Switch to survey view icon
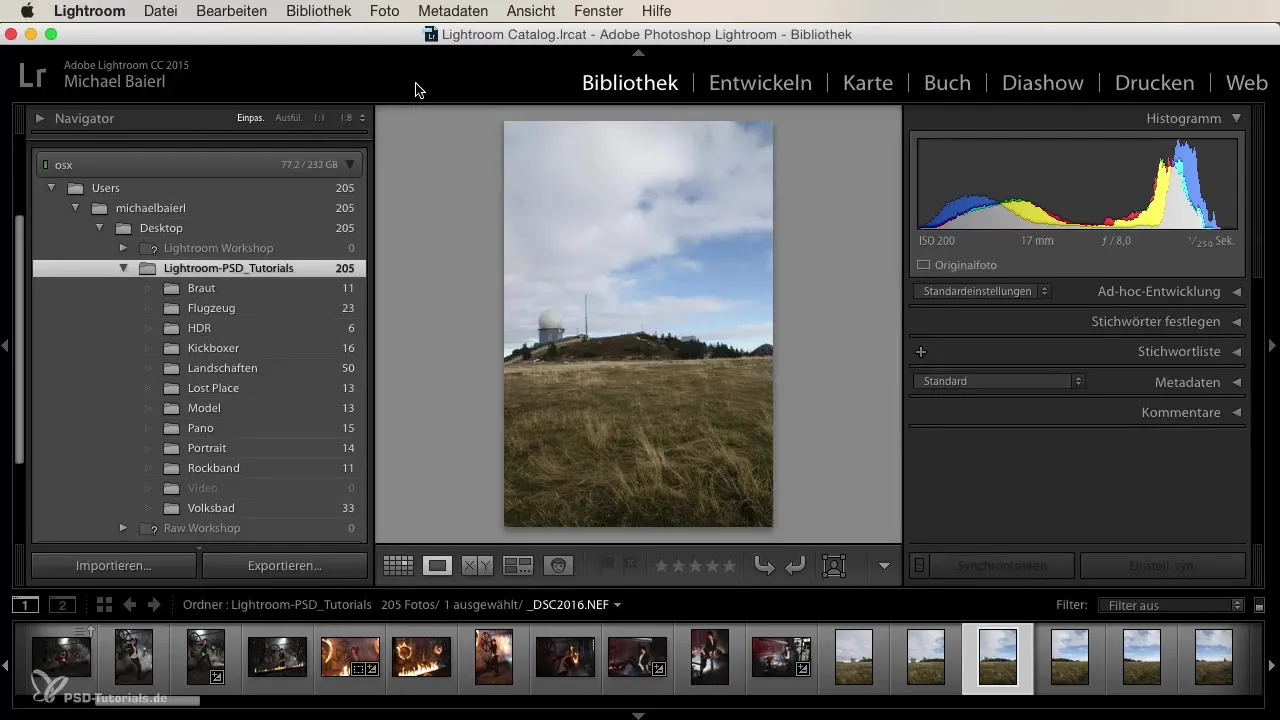Screen dimensions: 1280x720 click(x=517, y=566)
